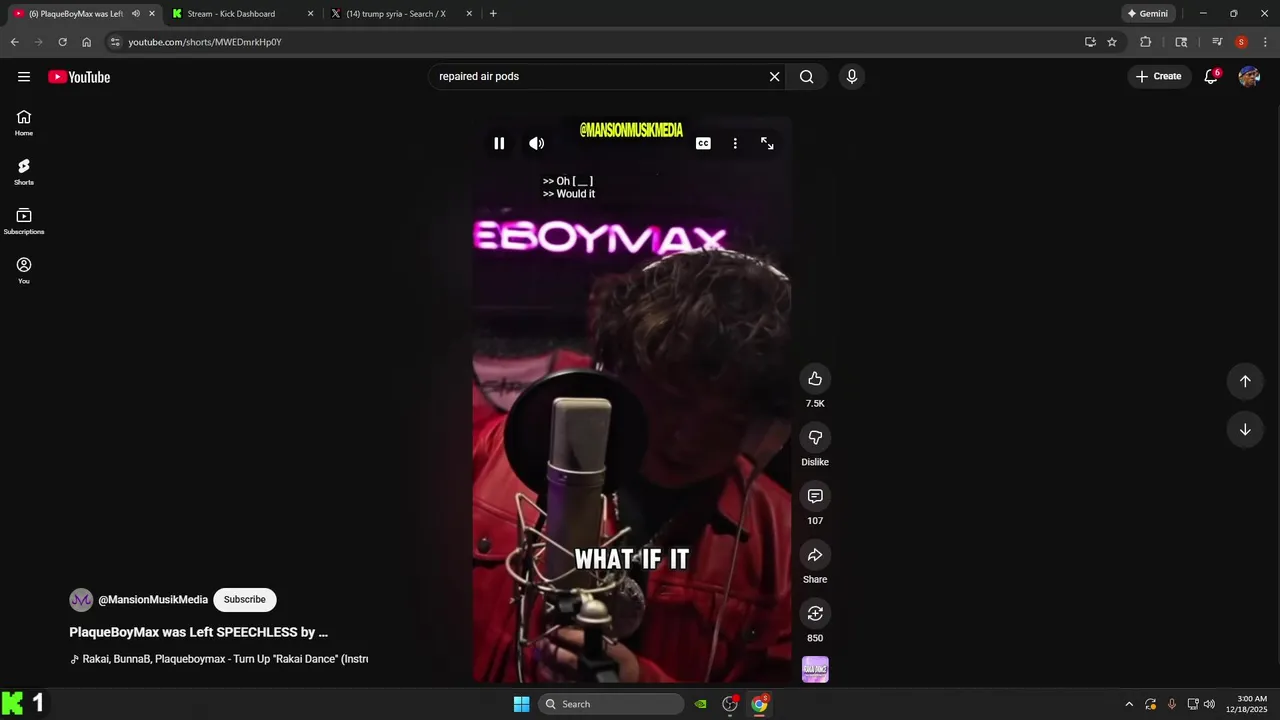Screen dimensions: 1280x720
Task: Open the Create button
Action: 1160,76
